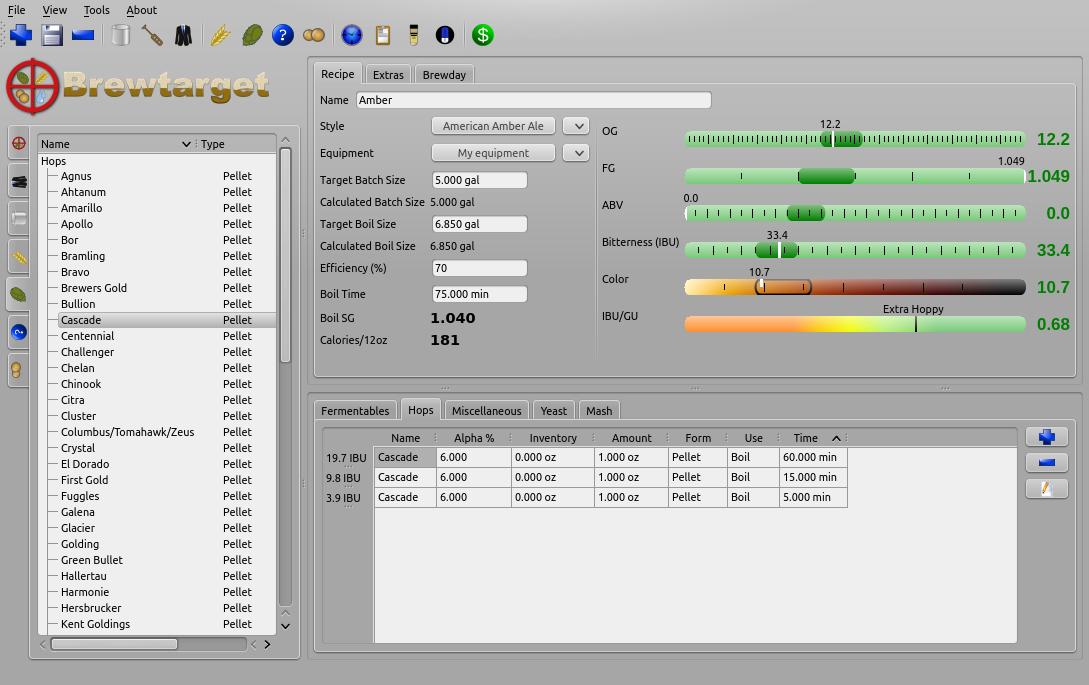1089x685 pixels.
Task: Click the blue question mark Miscs icon
Action: point(283,35)
